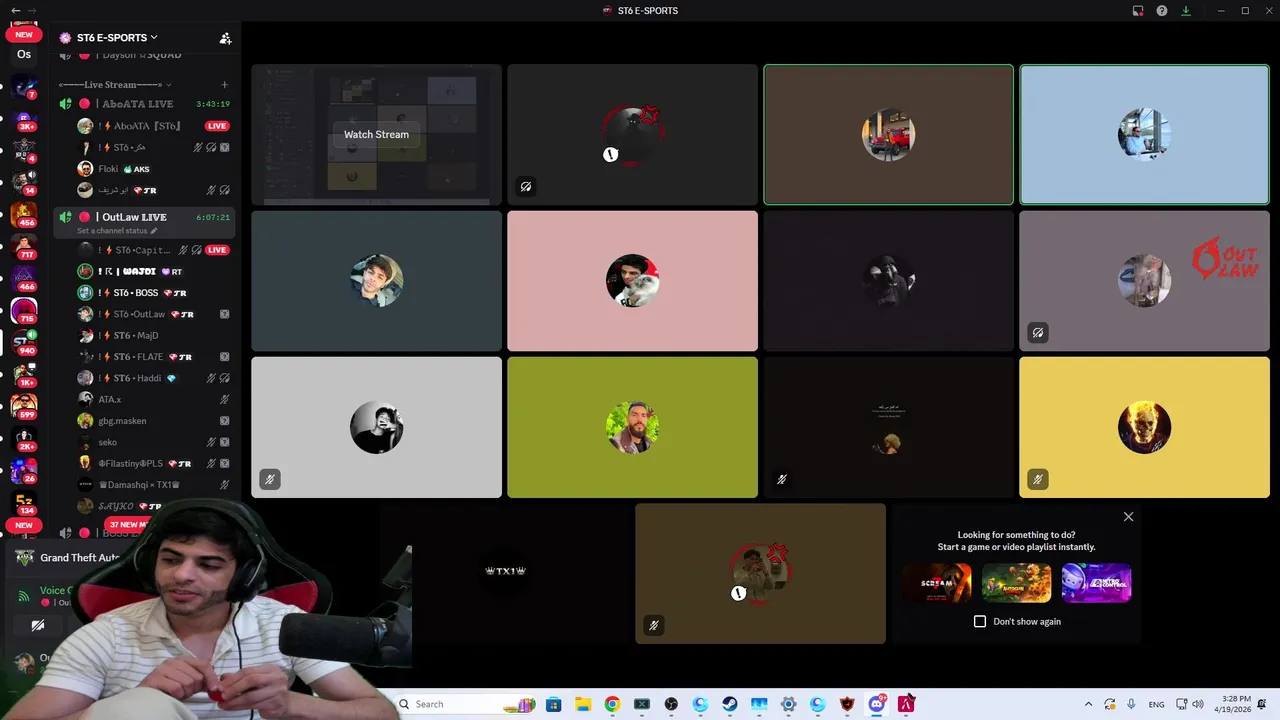Open Google Chrome from the taskbar
This screenshot has height=720, width=1280.
point(612,704)
